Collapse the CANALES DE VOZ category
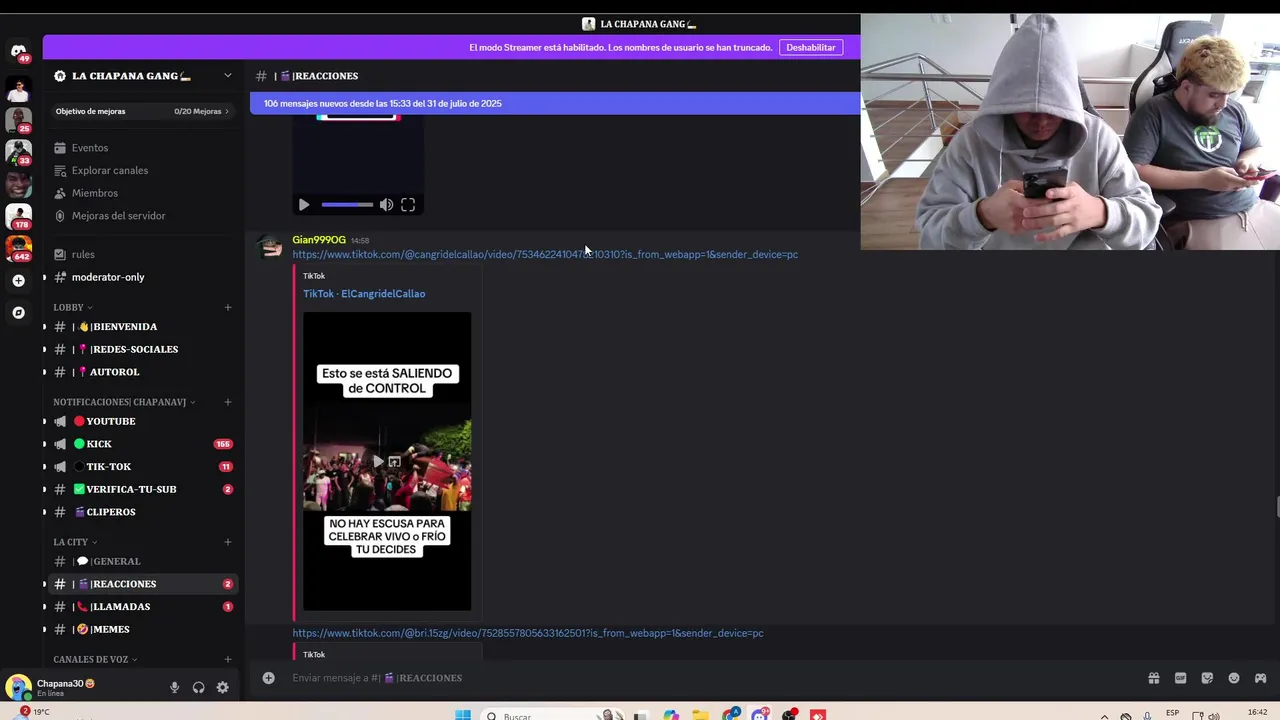The image size is (1280, 720). pos(95,659)
